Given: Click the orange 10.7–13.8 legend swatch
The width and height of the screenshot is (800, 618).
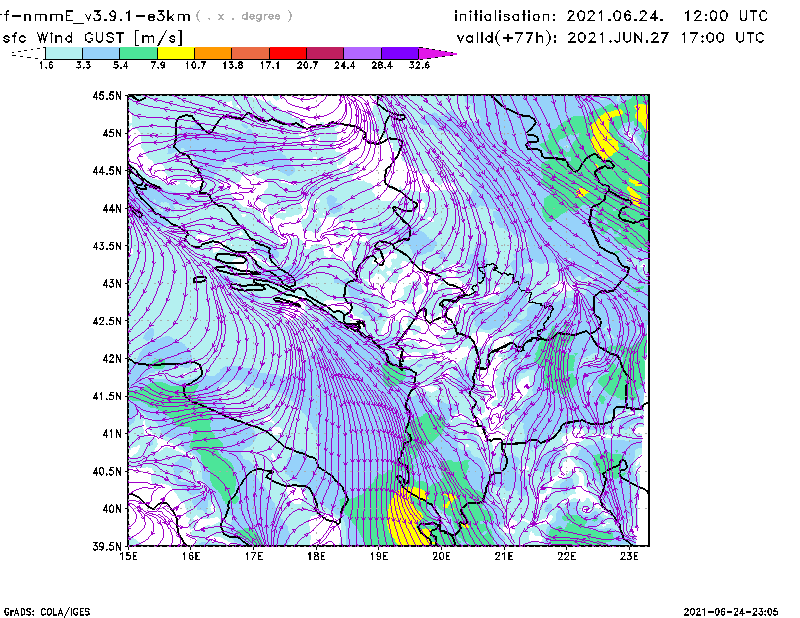Looking at the screenshot, I should pyautogui.click(x=213, y=53).
